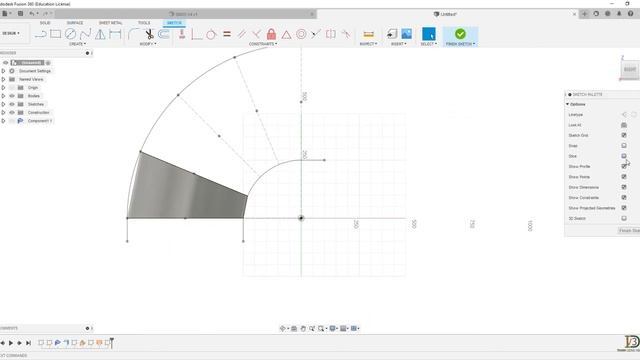The height and width of the screenshot is (360, 640).
Task: Toggle the Show Constraints checkbox
Action: 624,198
